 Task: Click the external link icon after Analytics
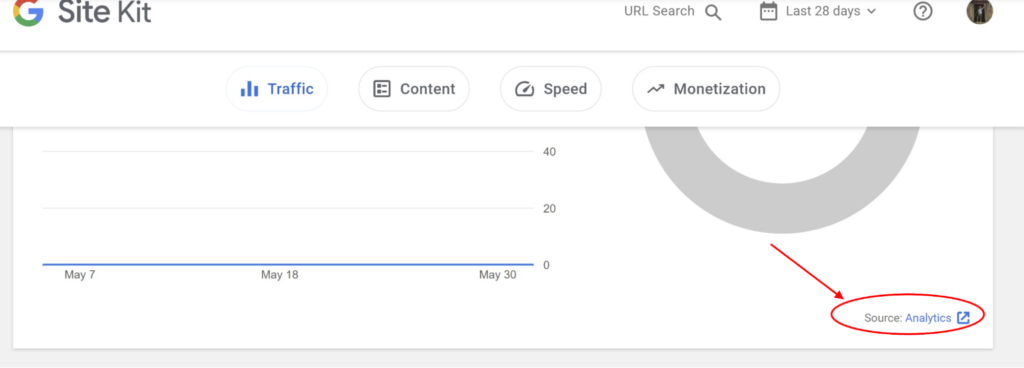coord(963,318)
